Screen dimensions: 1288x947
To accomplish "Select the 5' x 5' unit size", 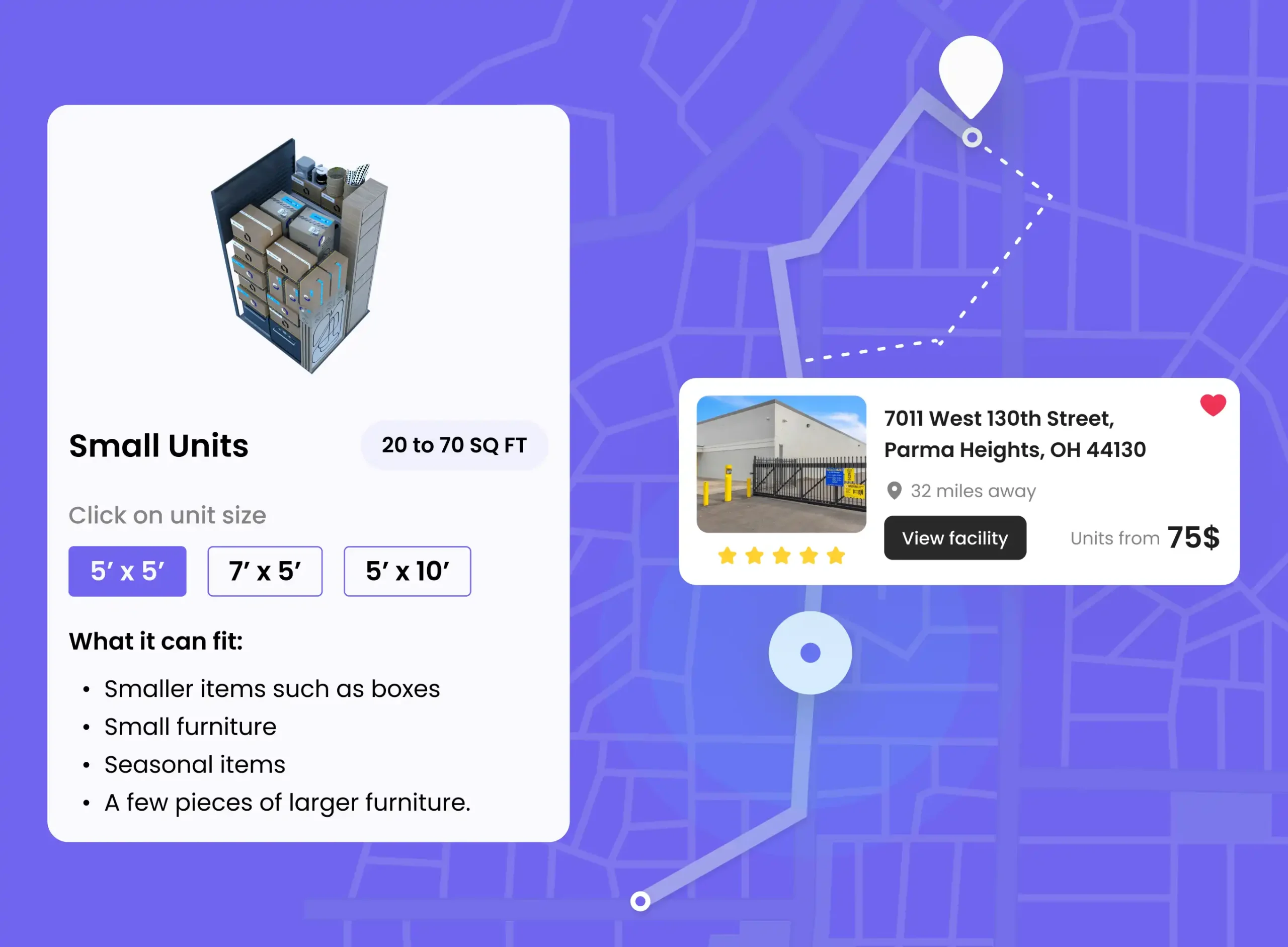I will (x=127, y=571).
